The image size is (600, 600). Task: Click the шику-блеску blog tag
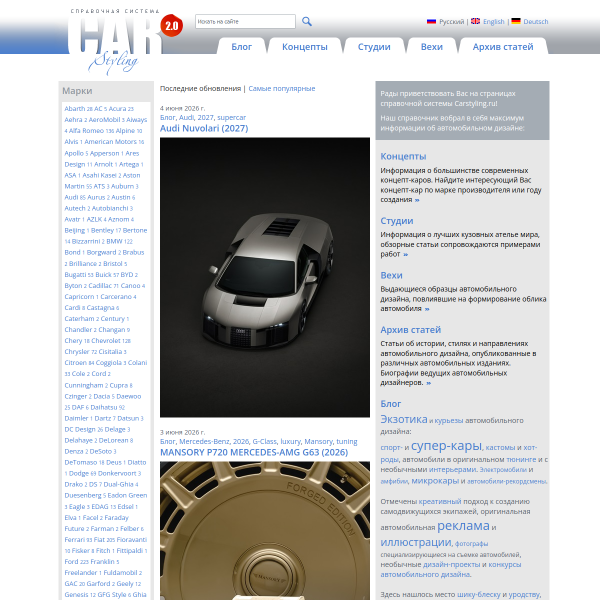479,595
